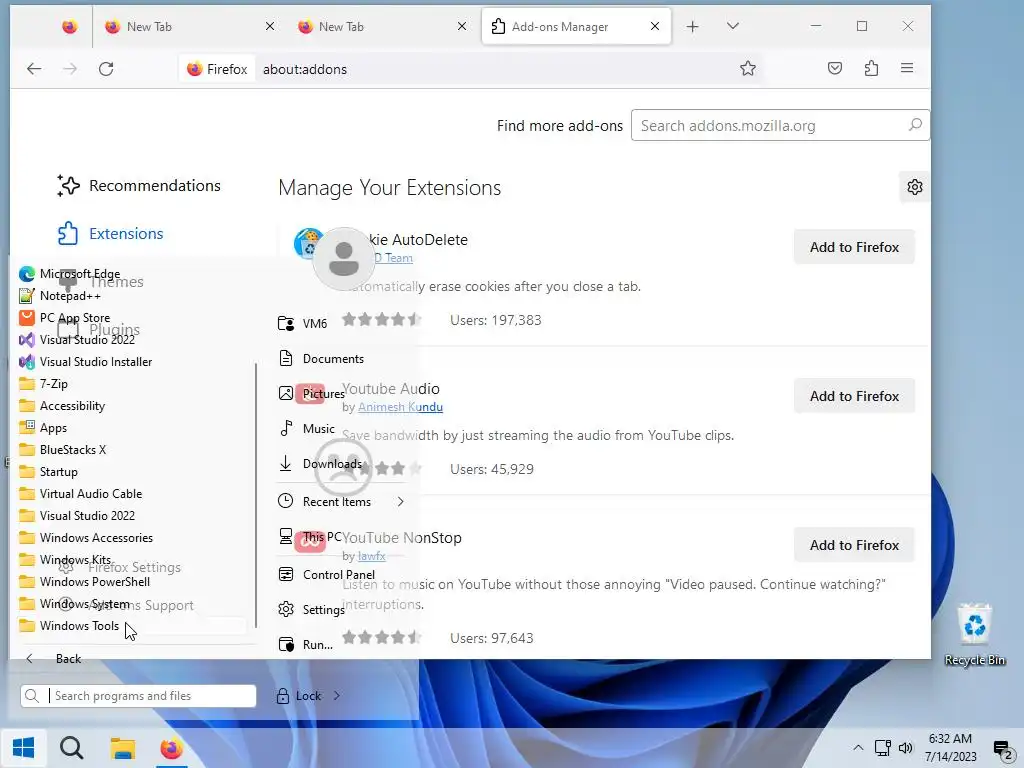Open network icon in system tray
The width and height of the screenshot is (1024, 768).
pyautogui.click(x=882, y=748)
